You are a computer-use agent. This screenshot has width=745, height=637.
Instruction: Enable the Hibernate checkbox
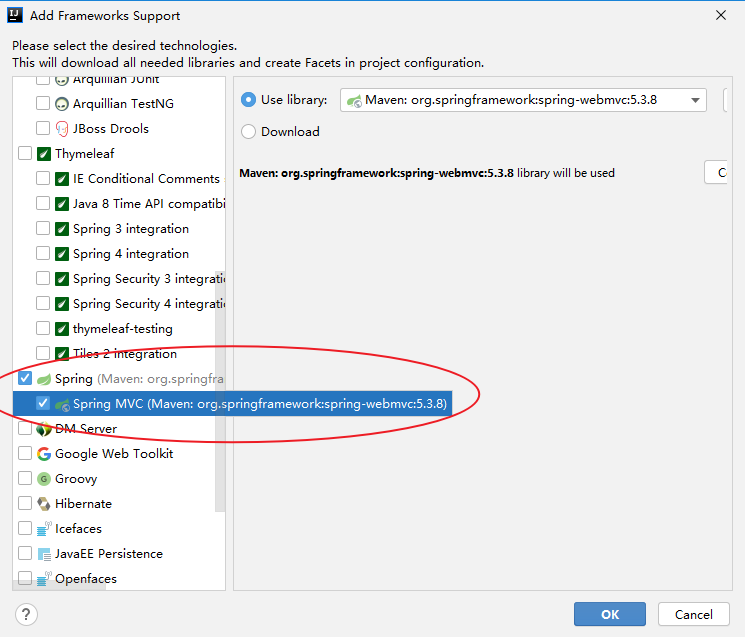point(25,503)
